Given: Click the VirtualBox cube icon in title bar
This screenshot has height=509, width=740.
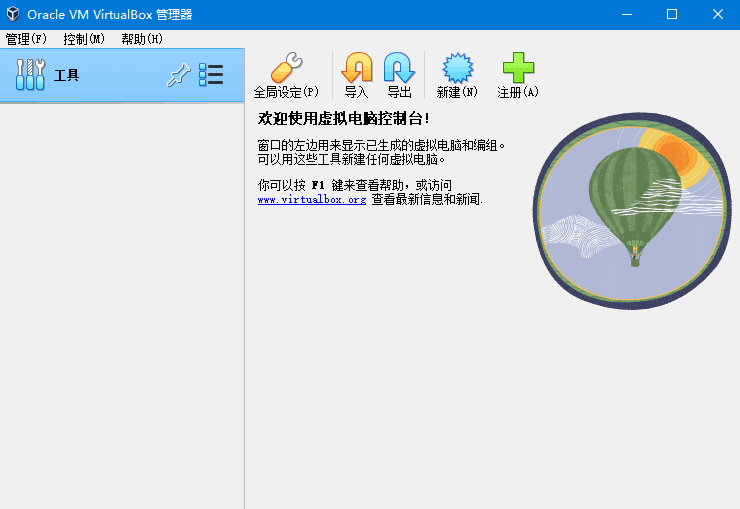Looking at the screenshot, I should tap(13, 14).
